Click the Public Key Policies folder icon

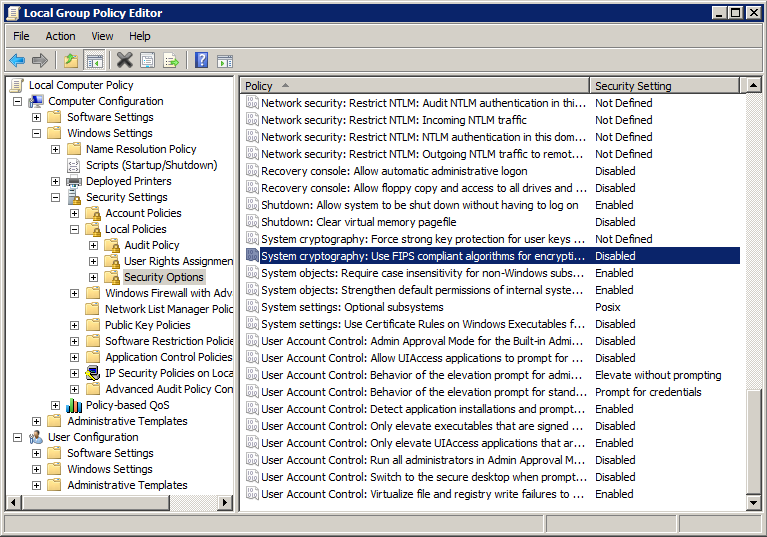(x=93, y=325)
